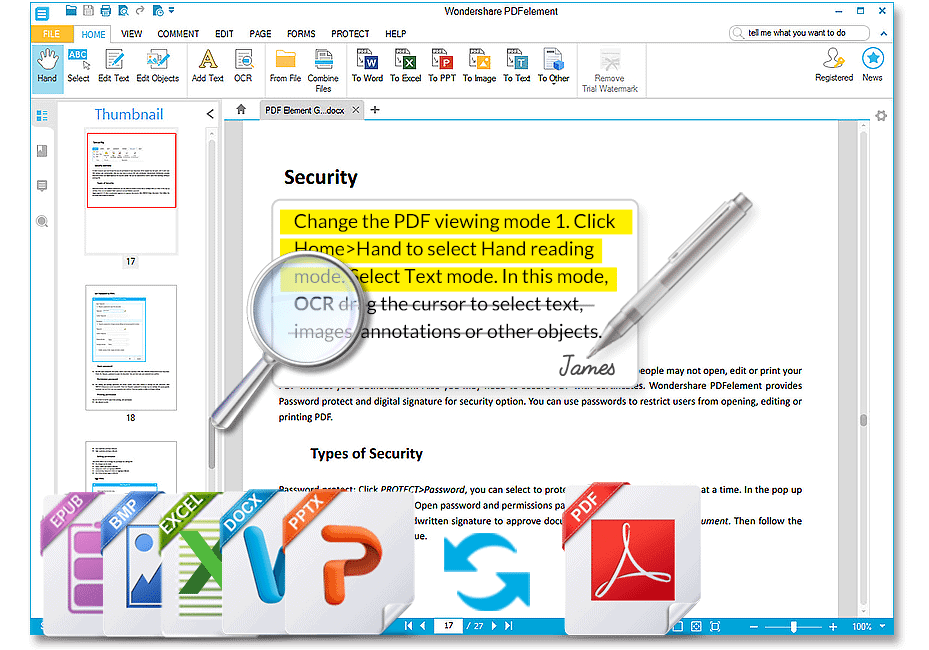Switch to the VIEW tab
Viewport: 929px width, 650px height.
coord(132,34)
